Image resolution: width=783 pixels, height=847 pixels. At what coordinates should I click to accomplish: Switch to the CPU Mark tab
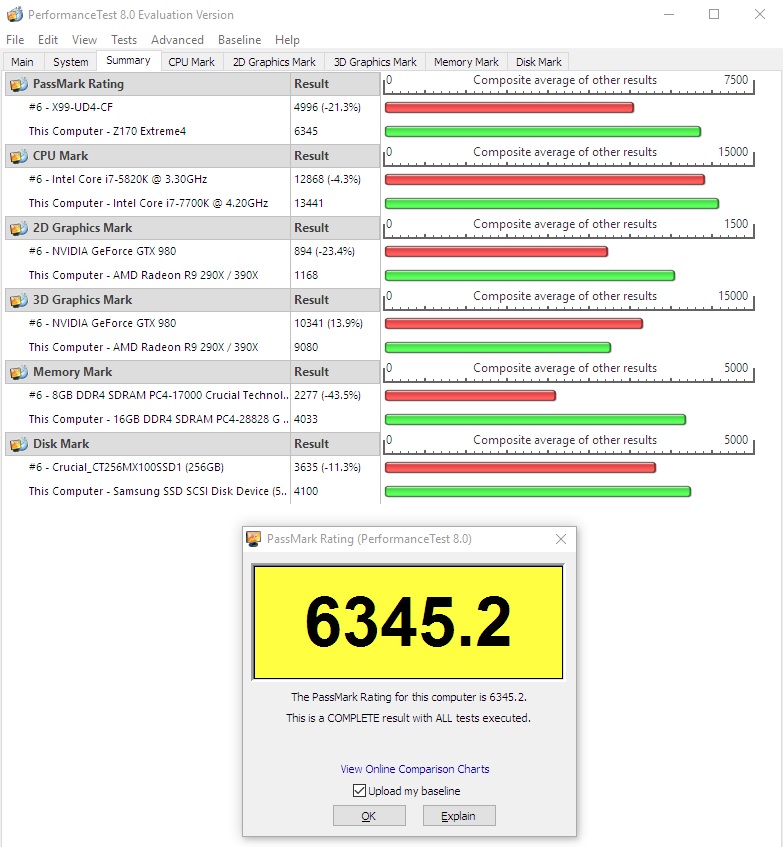pyautogui.click(x=192, y=62)
